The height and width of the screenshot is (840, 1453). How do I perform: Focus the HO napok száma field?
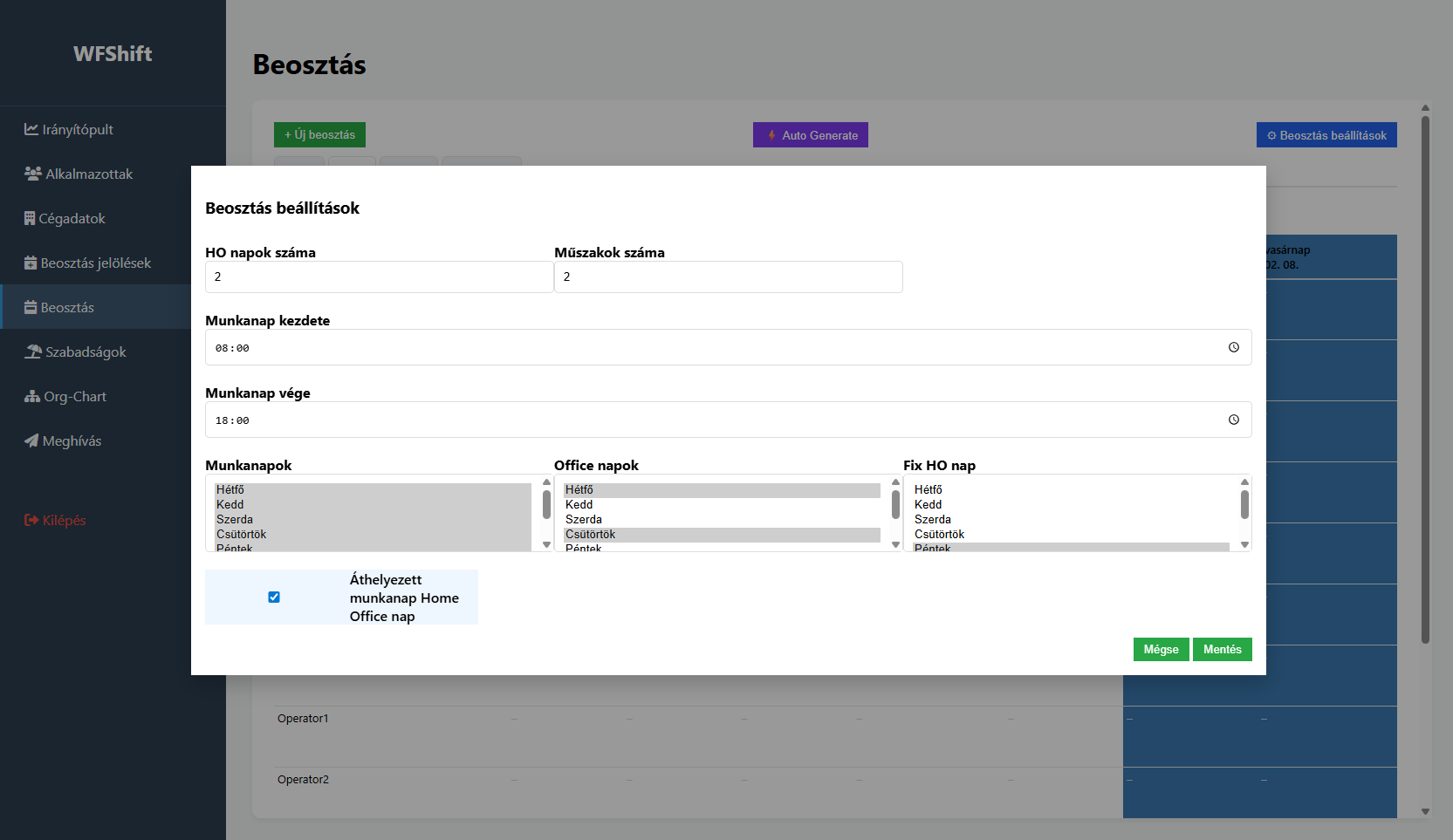tap(379, 277)
